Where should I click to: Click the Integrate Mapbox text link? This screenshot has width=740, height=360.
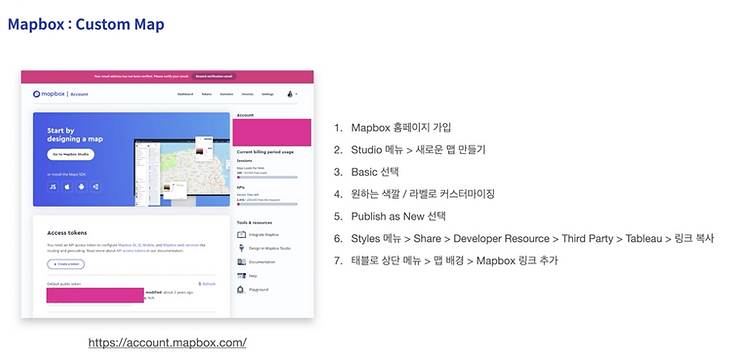[264, 234]
